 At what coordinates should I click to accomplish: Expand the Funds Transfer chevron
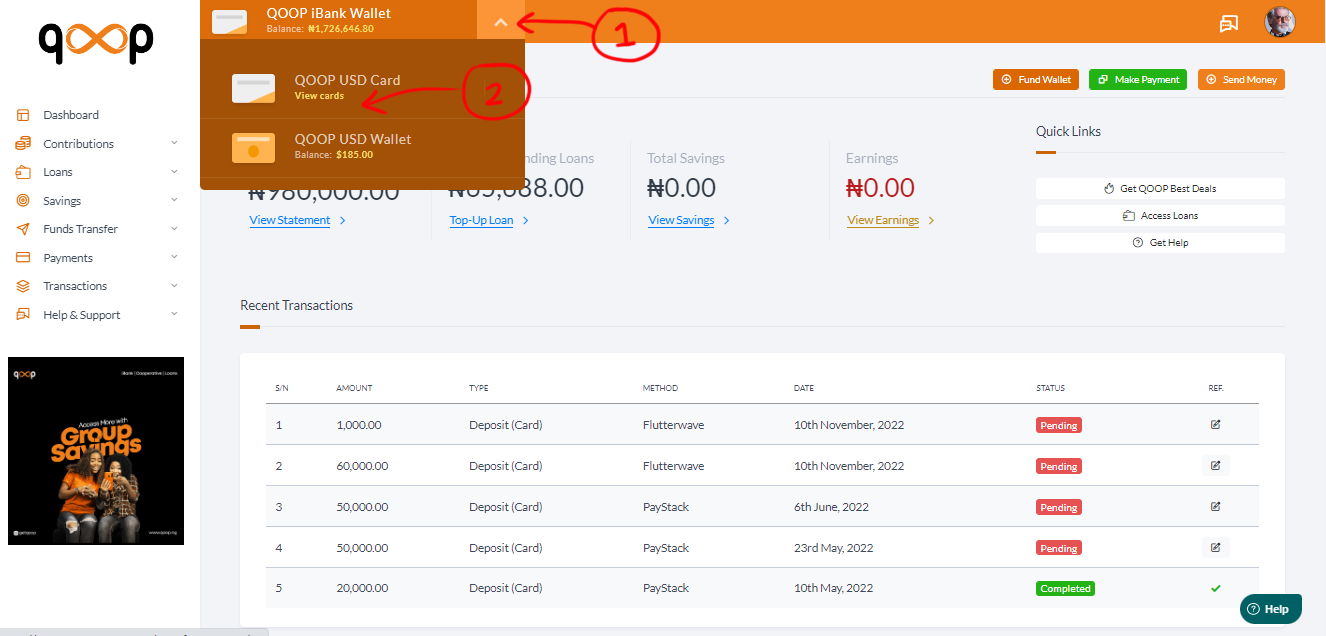click(174, 228)
